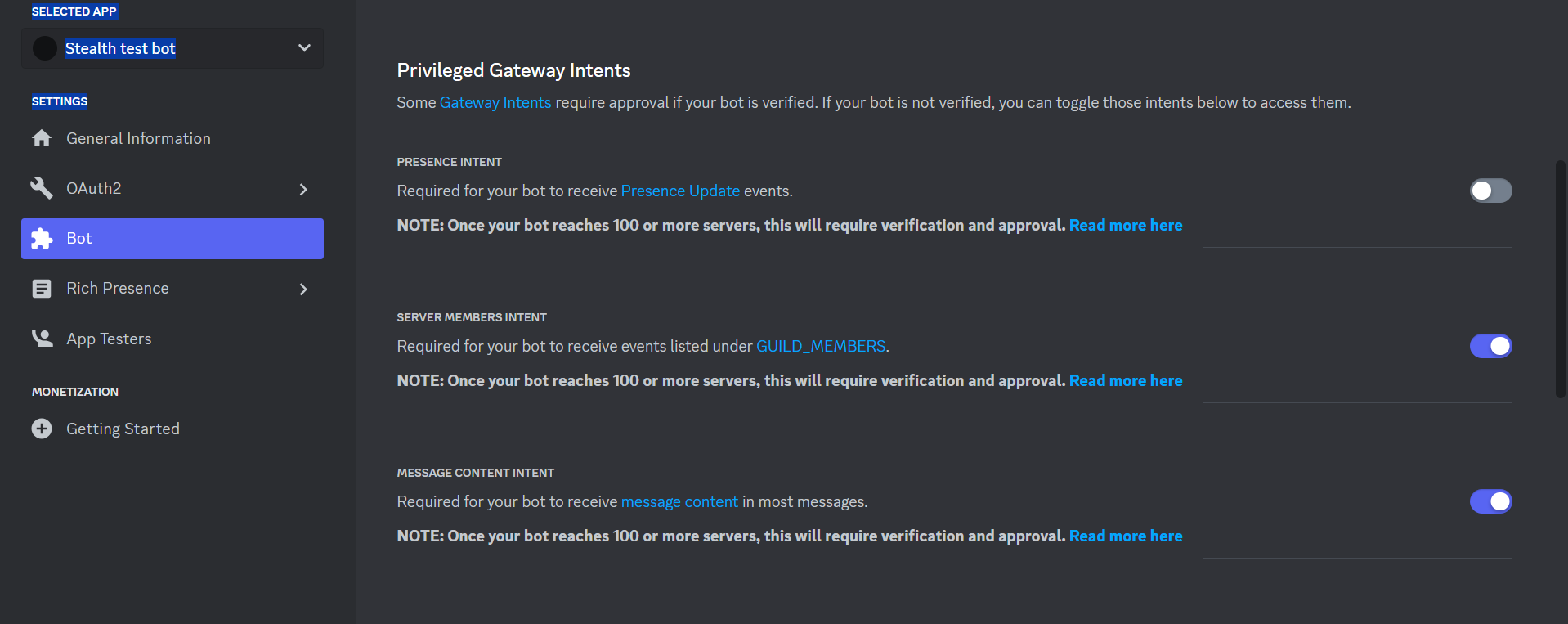The height and width of the screenshot is (624, 1568).
Task: Enable the Presence Intent switch
Action: tap(1490, 191)
